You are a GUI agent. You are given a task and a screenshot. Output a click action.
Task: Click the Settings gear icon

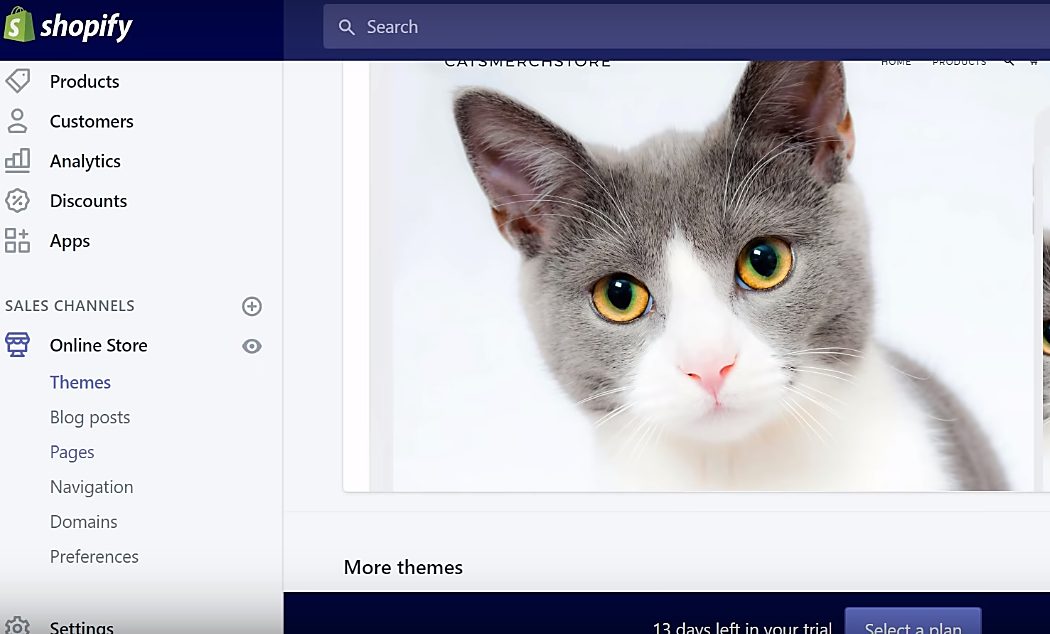(17, 626)
